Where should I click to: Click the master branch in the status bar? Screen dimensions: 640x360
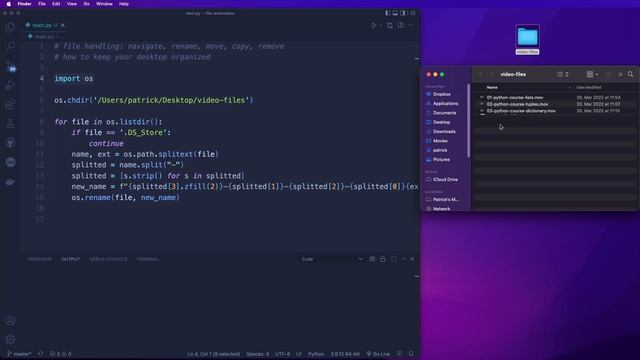(x=19, y=354)
